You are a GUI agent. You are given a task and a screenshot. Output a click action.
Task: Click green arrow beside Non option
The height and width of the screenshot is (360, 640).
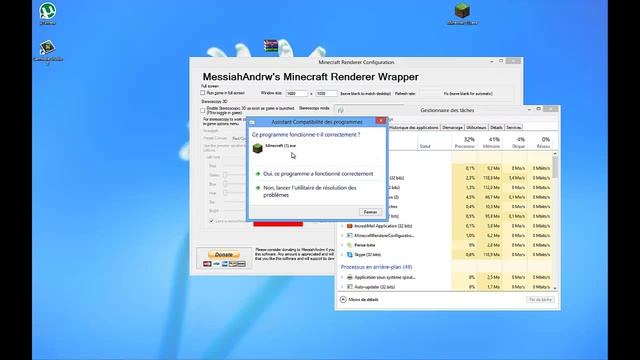258,188
